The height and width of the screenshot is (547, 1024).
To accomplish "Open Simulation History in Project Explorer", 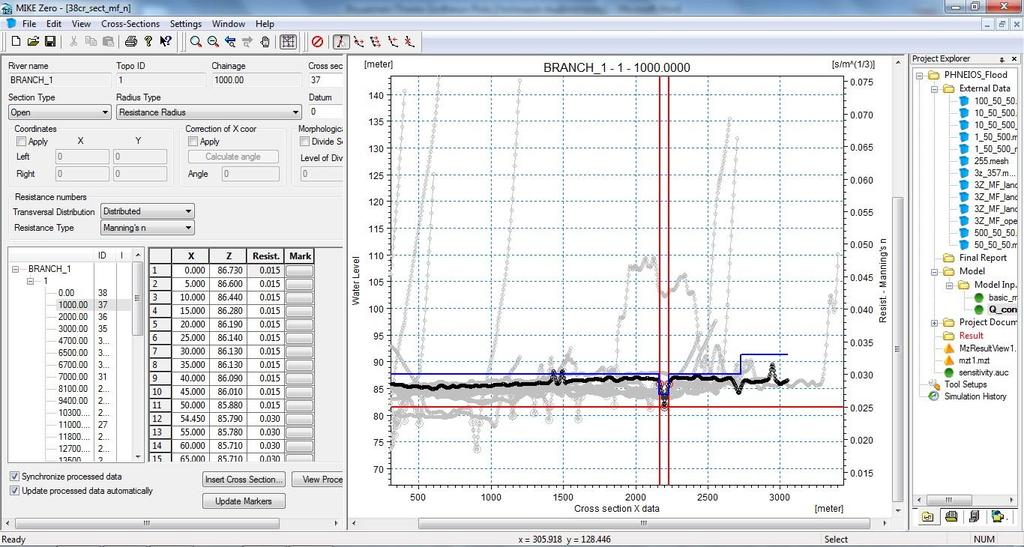I will (975, 396).
